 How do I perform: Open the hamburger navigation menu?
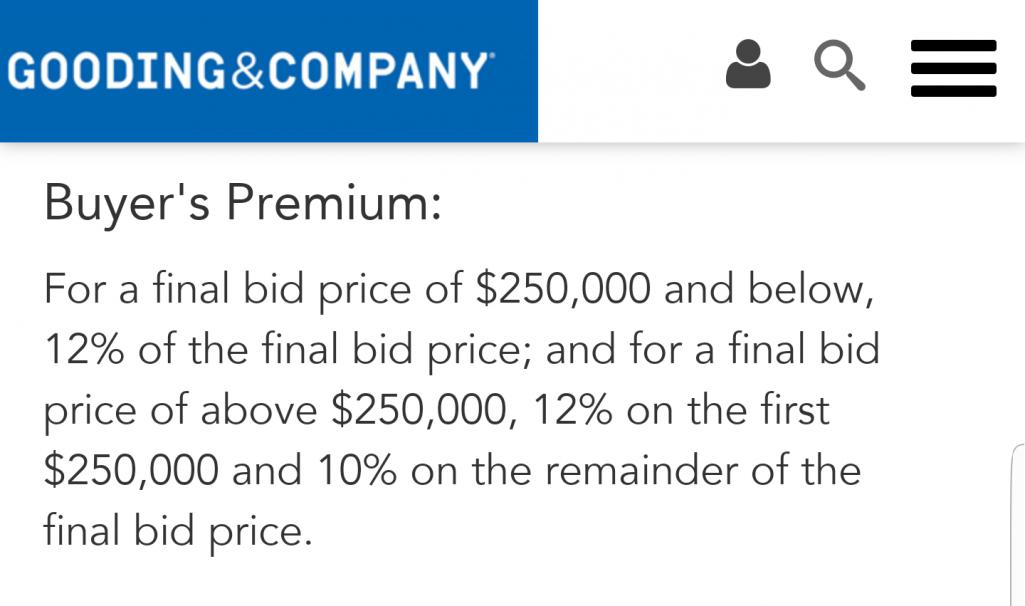click(953, 68)
